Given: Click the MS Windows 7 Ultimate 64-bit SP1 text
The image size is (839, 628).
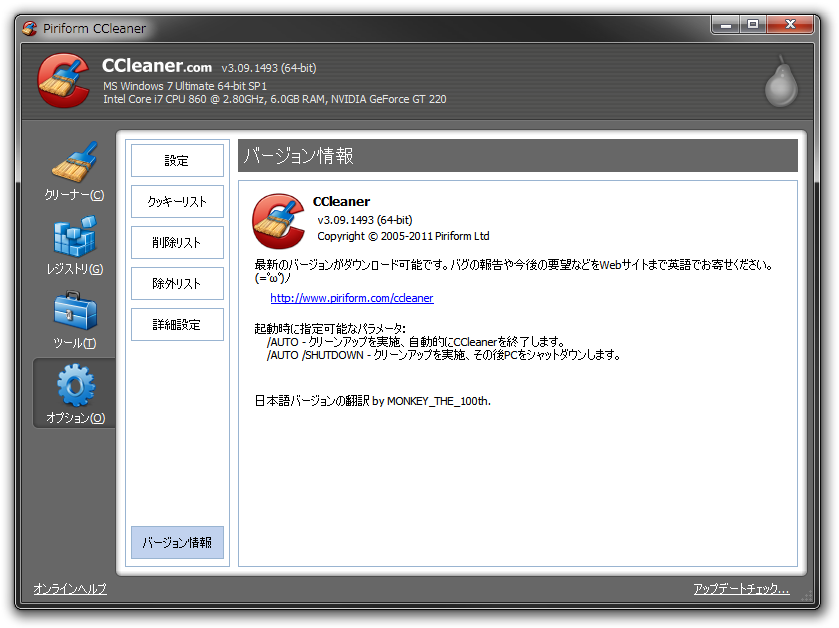Looking at the screenshot, I should pos(185,86).
